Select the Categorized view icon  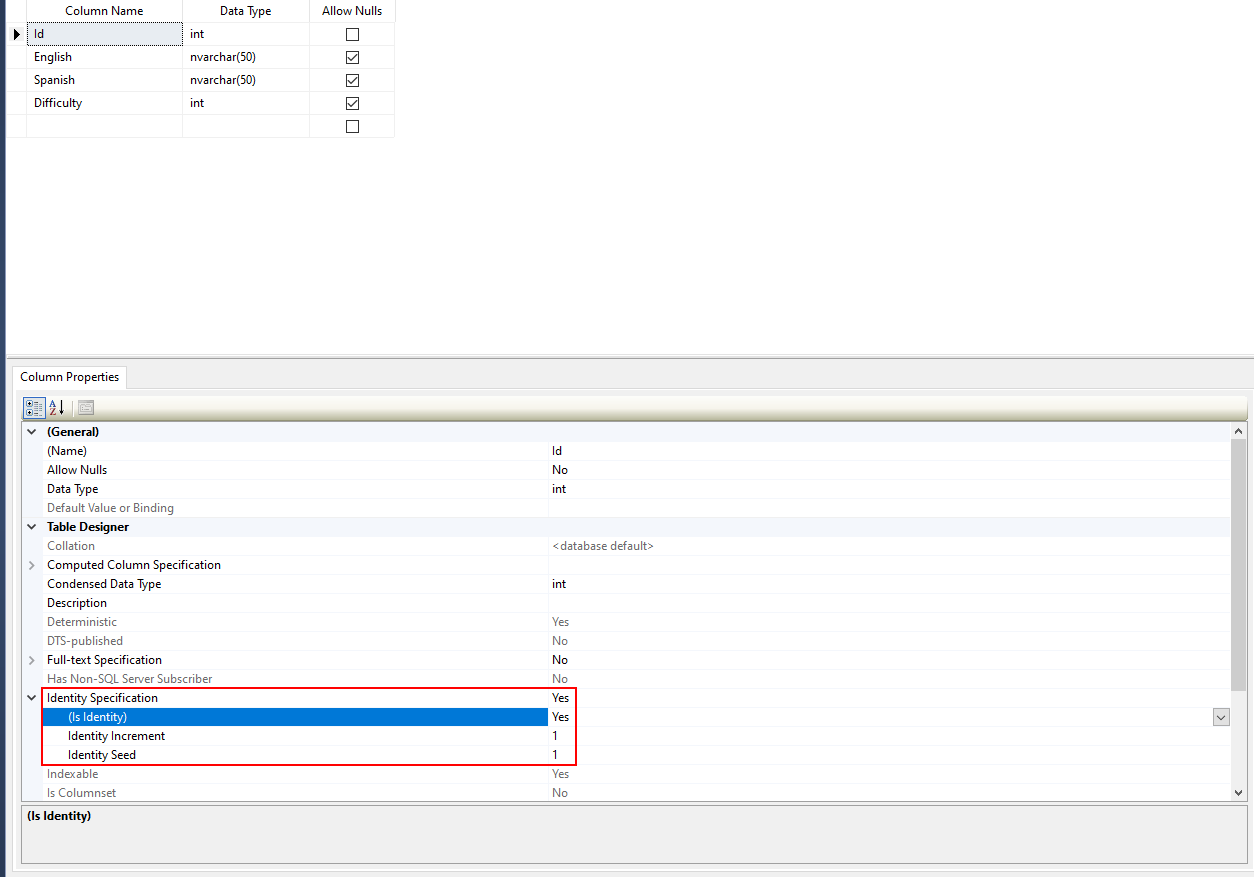pyautogui.click(x=32, y=407)
